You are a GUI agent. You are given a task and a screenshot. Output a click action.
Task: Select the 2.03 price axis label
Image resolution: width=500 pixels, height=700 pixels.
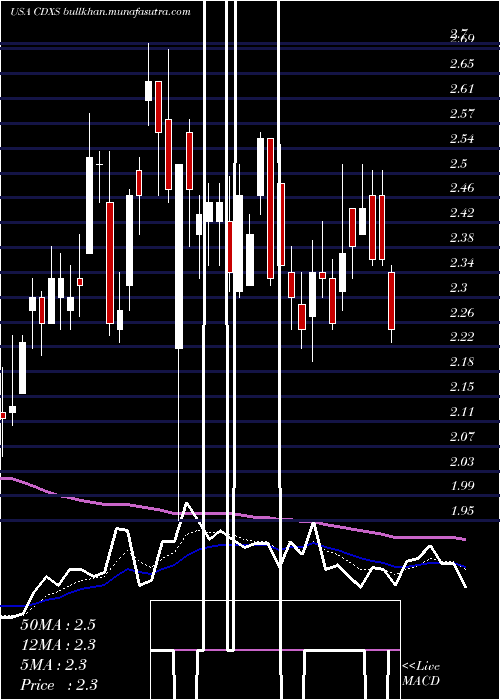tap(462, 462)
